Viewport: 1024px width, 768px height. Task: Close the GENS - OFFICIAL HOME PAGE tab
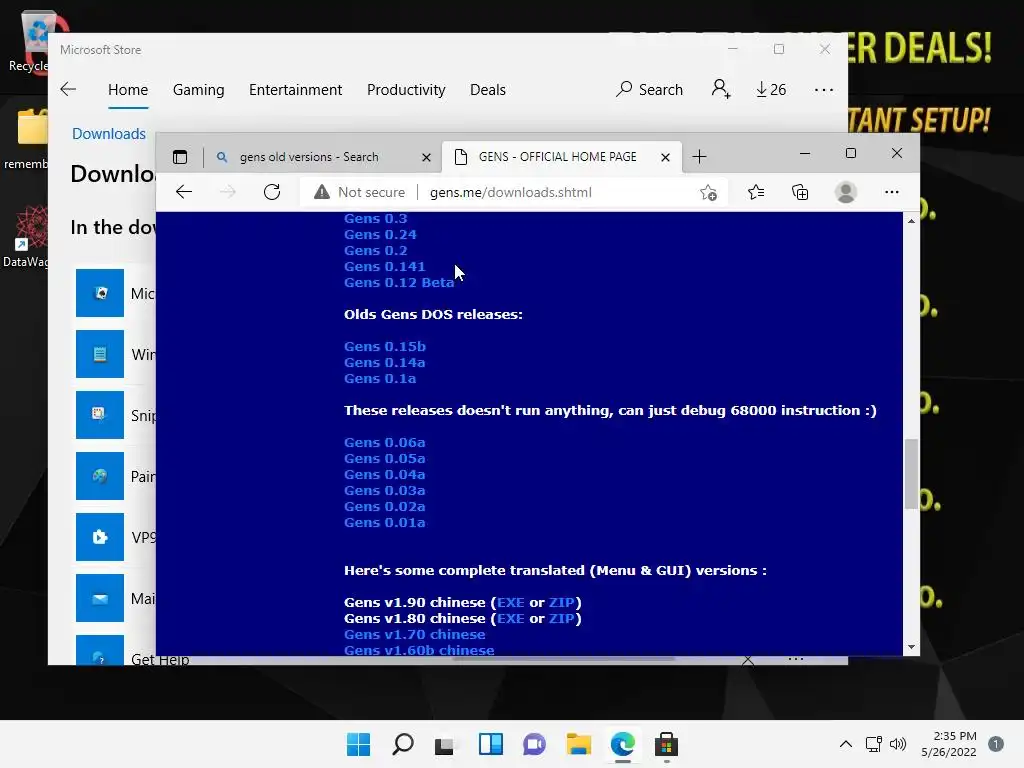665,157
